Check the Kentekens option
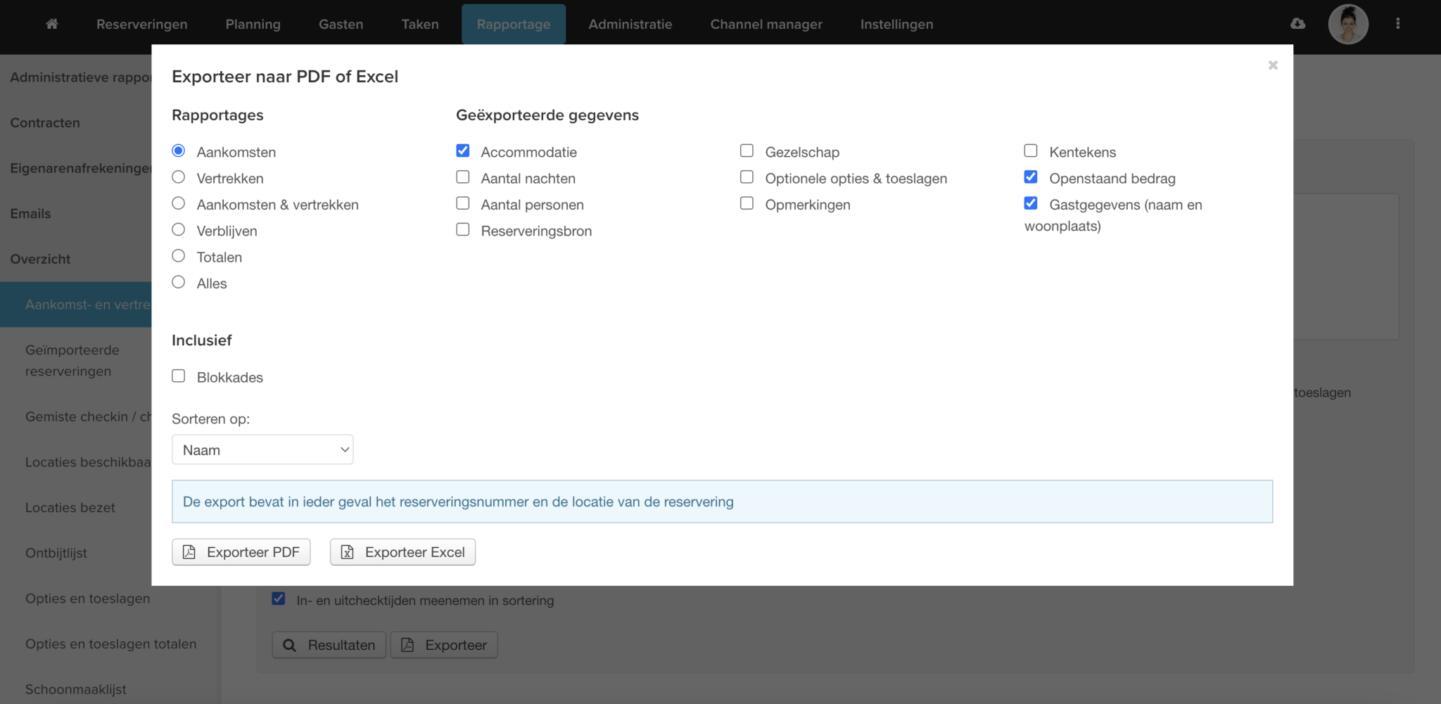This screenshot has height=704, width=1441. [x=1031, y=151]
